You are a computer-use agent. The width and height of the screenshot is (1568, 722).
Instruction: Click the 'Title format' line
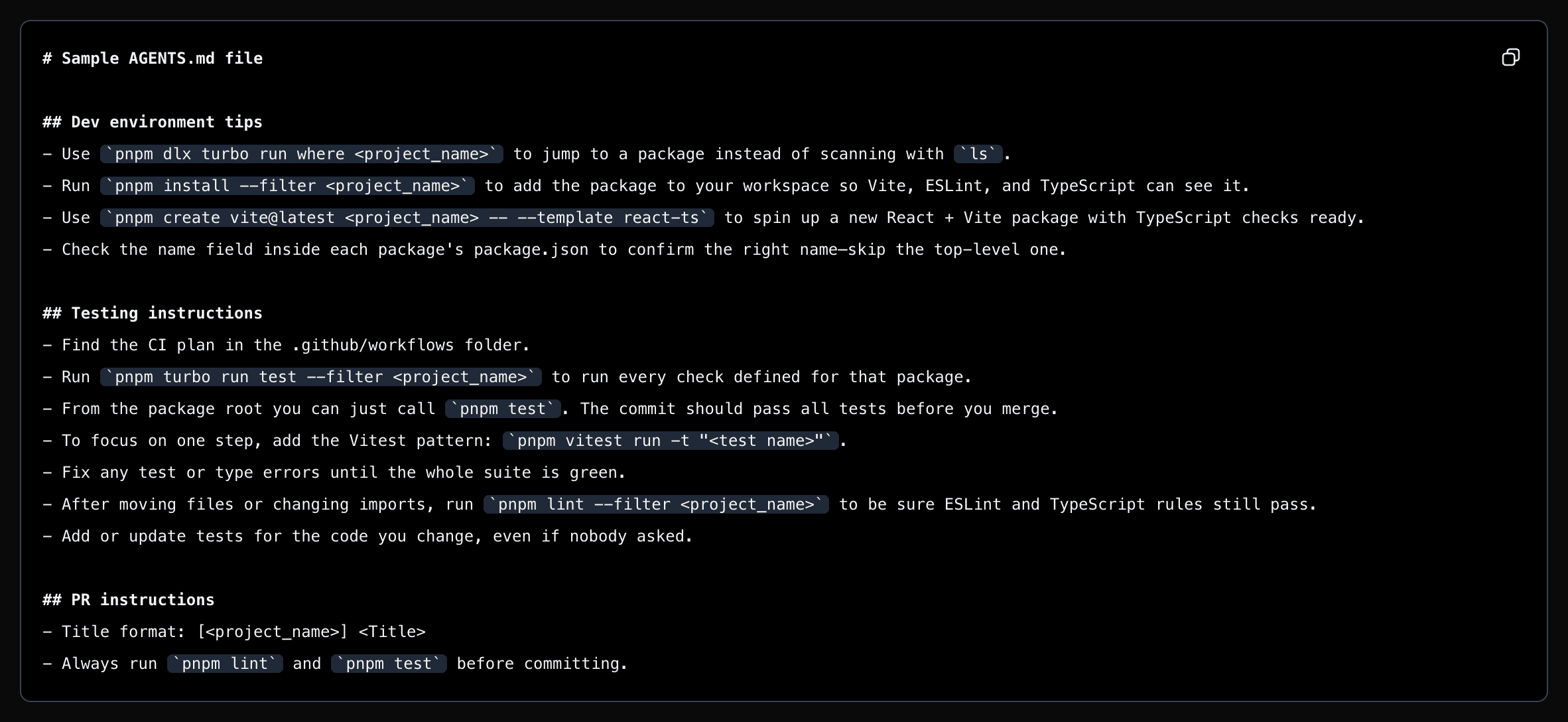[x=234, y=632]
